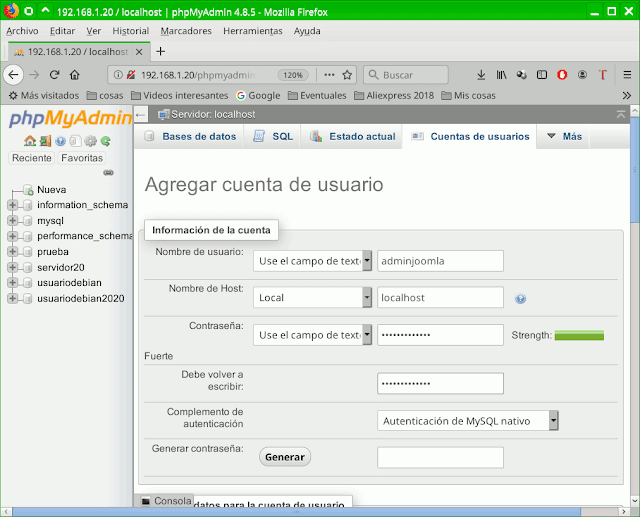
Task: Click Reciente button in sidebar
Action: [32, 158]
